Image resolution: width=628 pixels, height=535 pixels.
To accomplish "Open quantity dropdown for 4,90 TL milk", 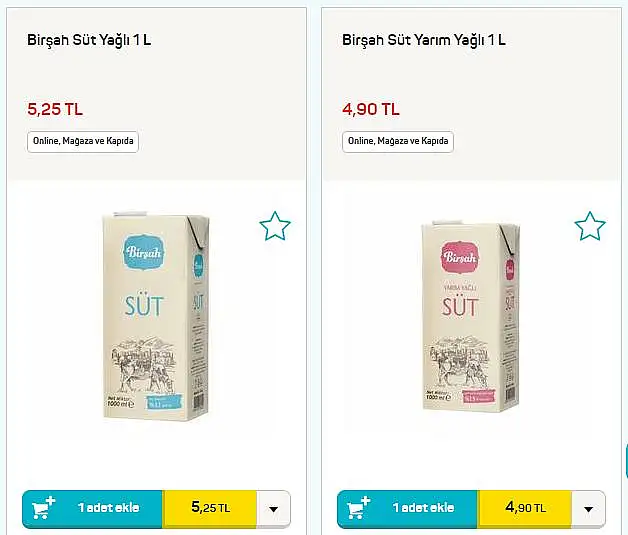I will tap(588, 509).
